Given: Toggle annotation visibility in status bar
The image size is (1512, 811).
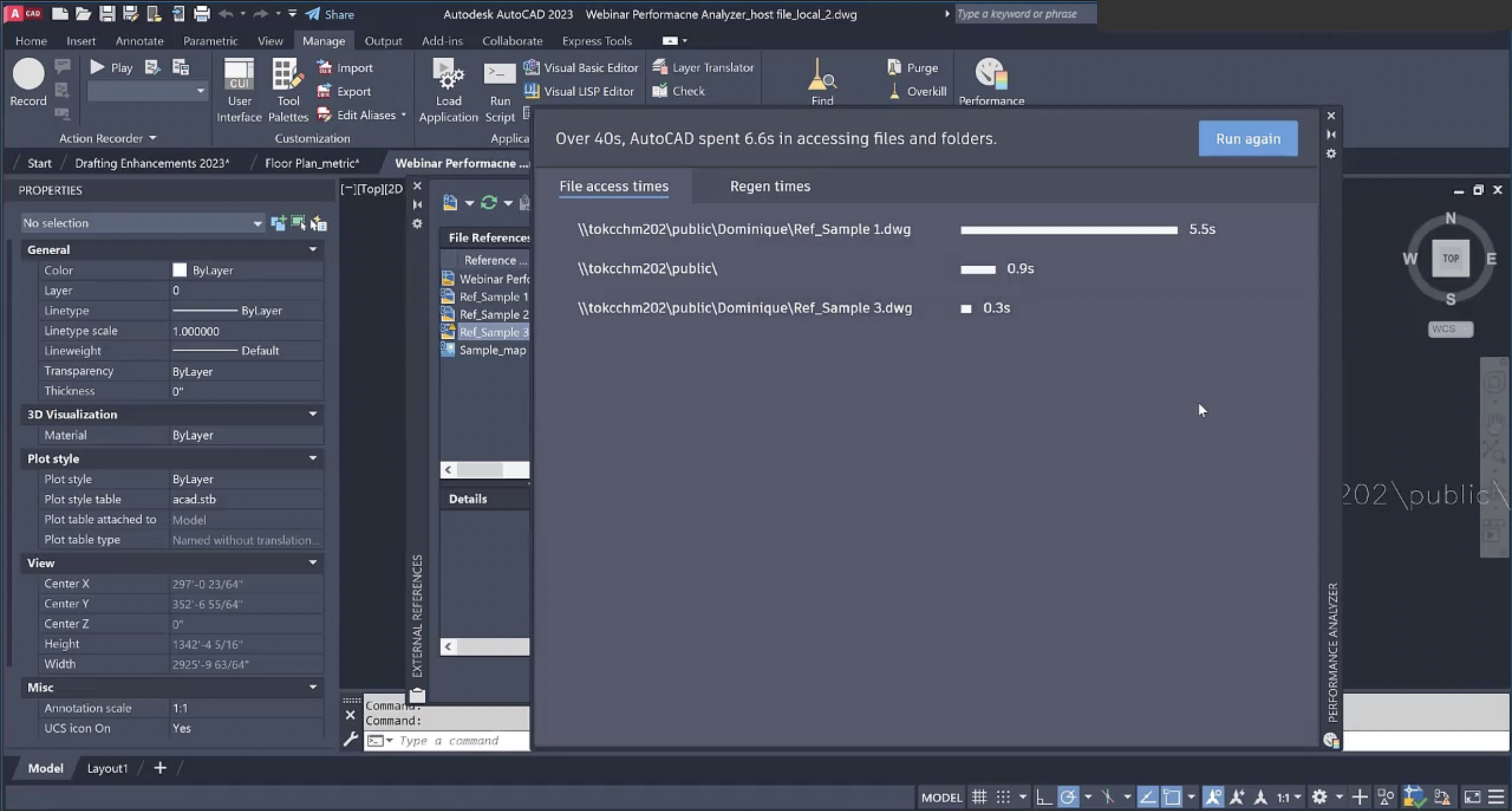Looking at the screenshot, I should point(1213,797).
